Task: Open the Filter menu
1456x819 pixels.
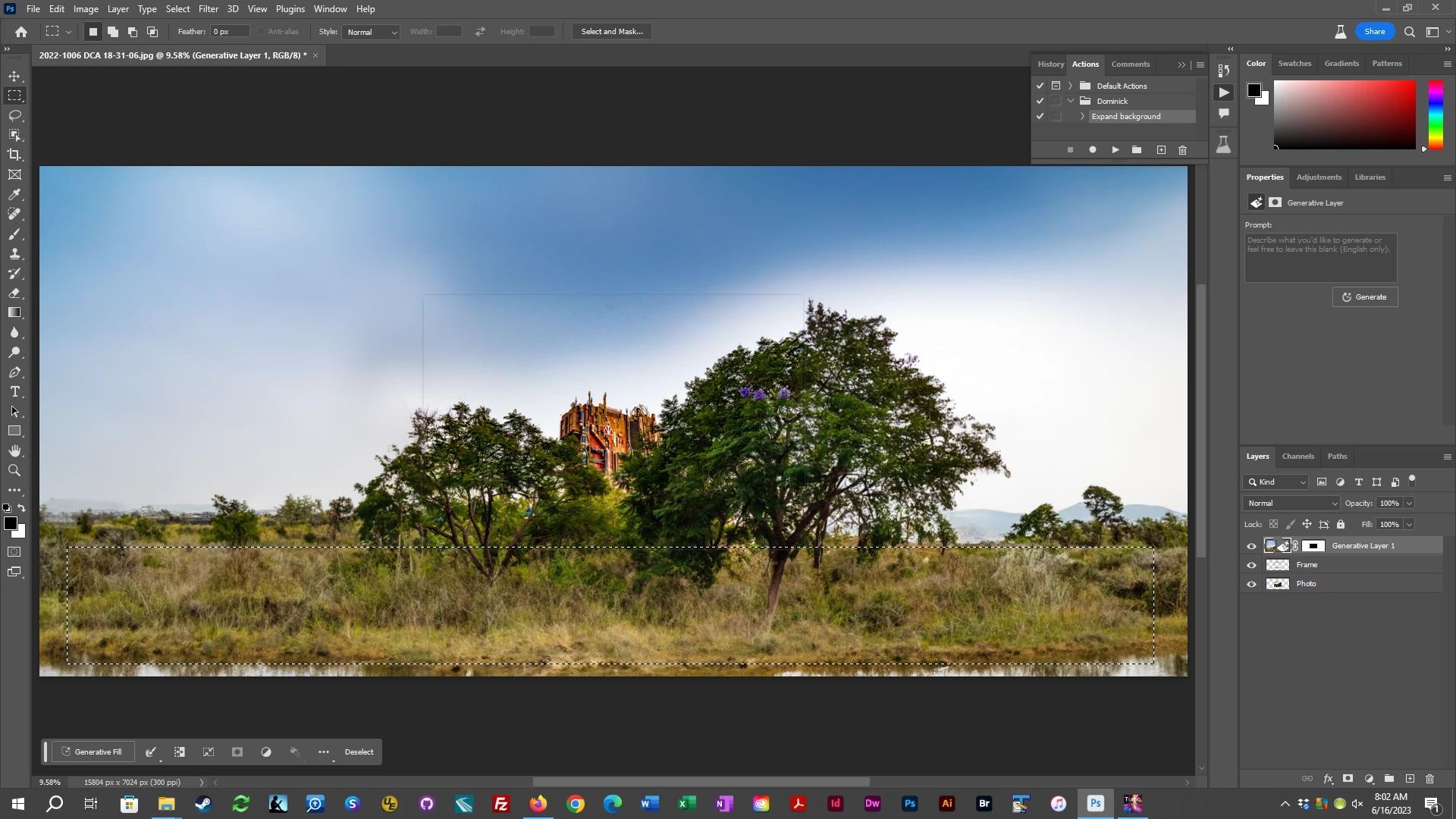Action: [208, 9]
